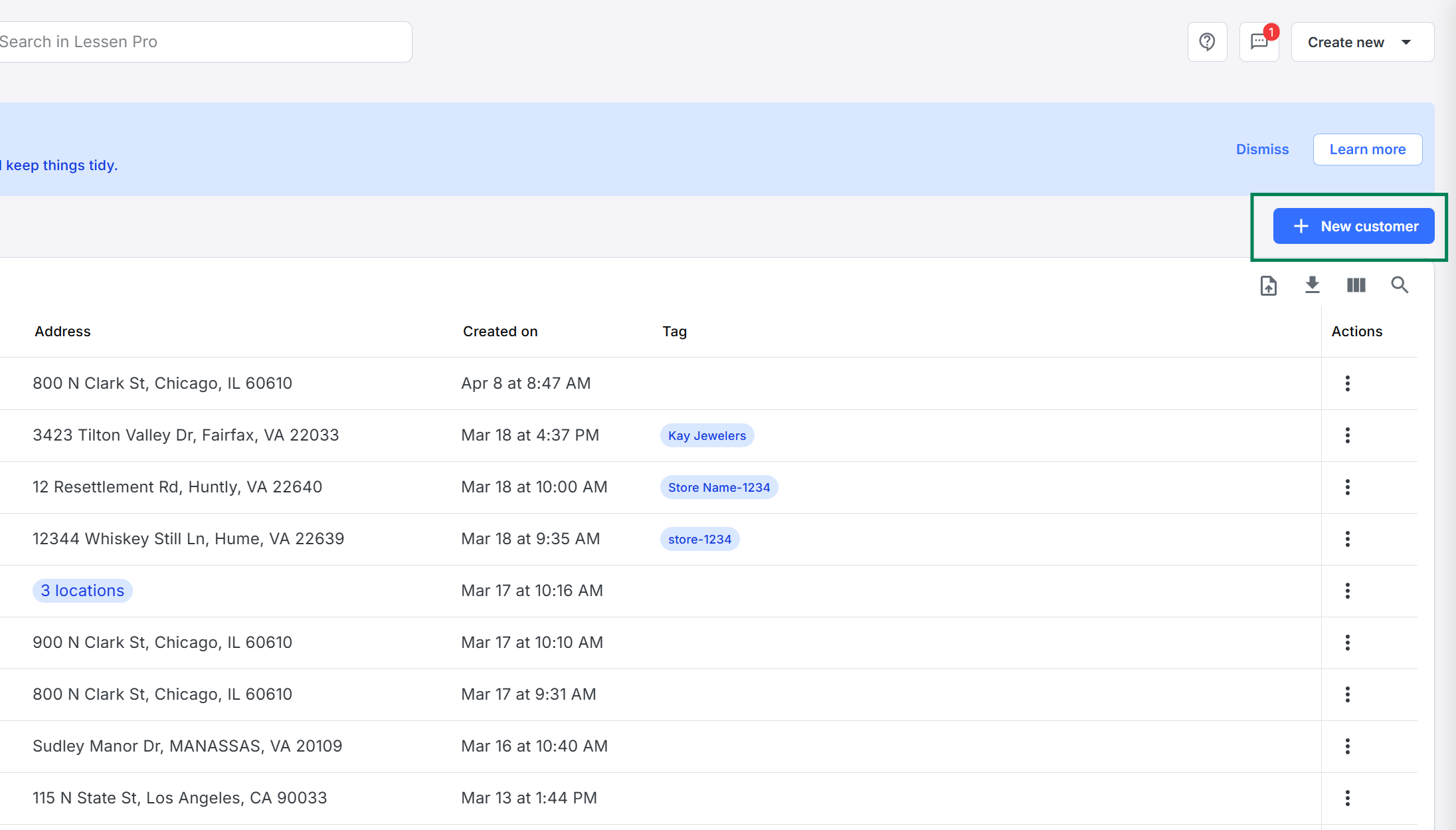Expand the Create new dropdown
1456x830 pixels.
tap(1362, 42)
